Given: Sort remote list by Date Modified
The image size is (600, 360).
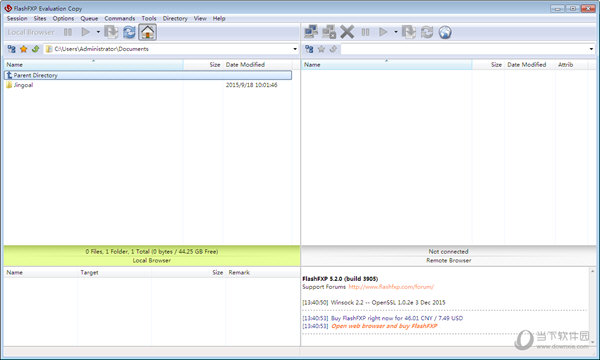Looking at the screenshot, I should tap(530, 65).
